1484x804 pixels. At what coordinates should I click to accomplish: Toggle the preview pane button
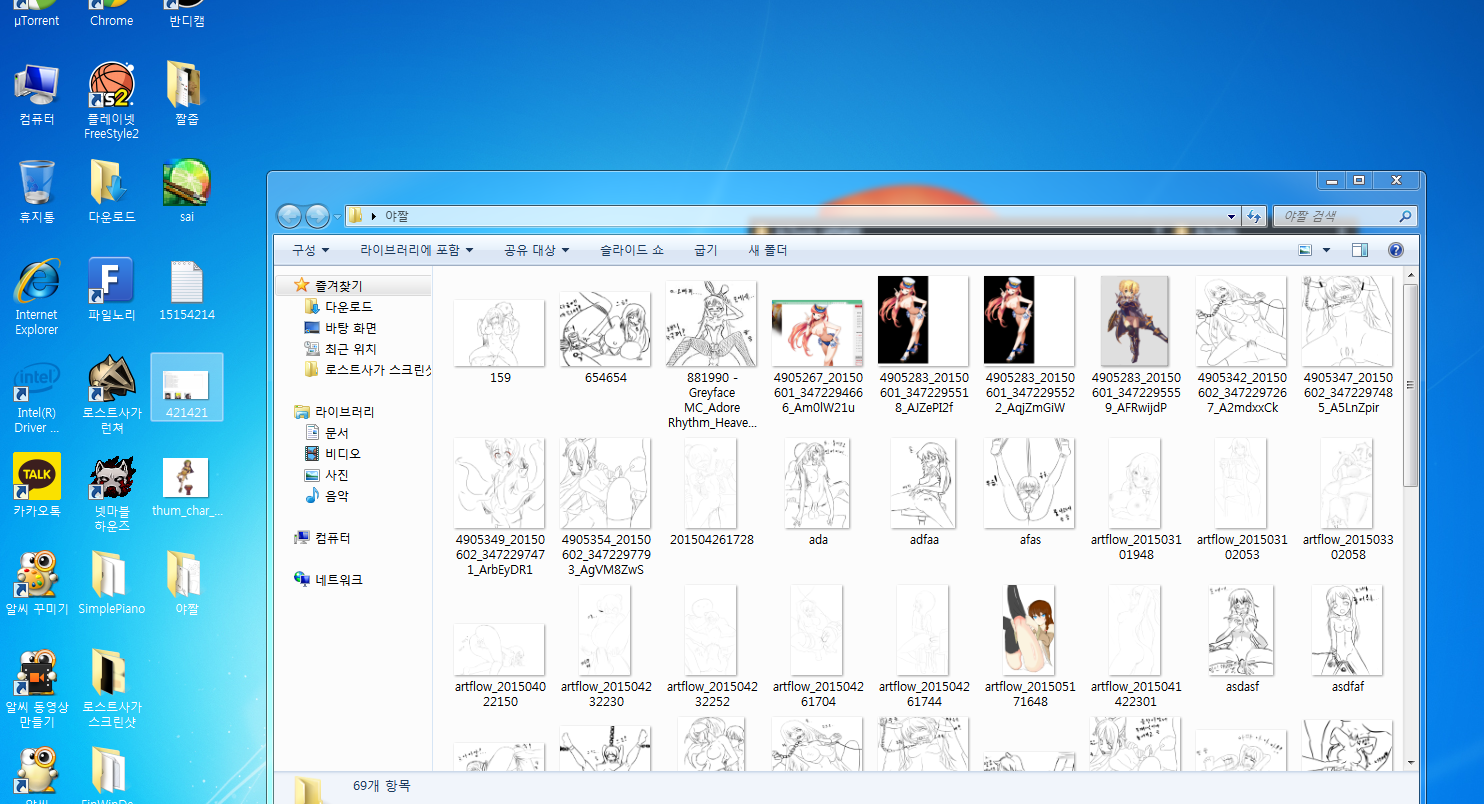[1359, 250]
